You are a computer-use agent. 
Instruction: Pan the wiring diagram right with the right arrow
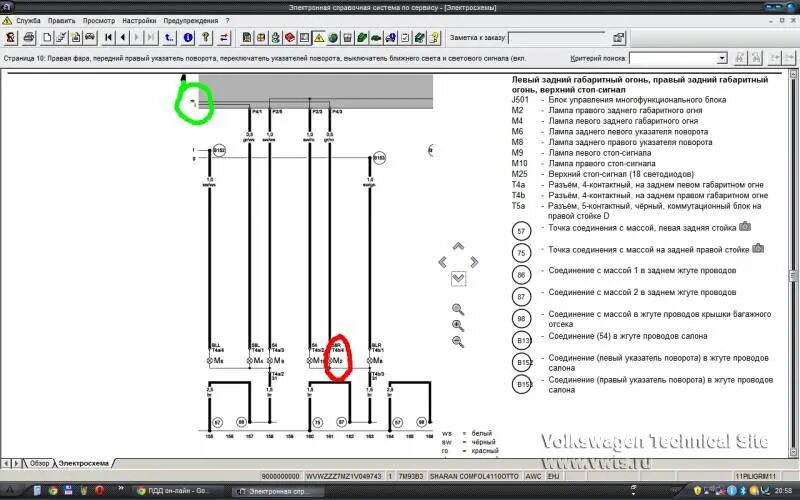point(474,262)
